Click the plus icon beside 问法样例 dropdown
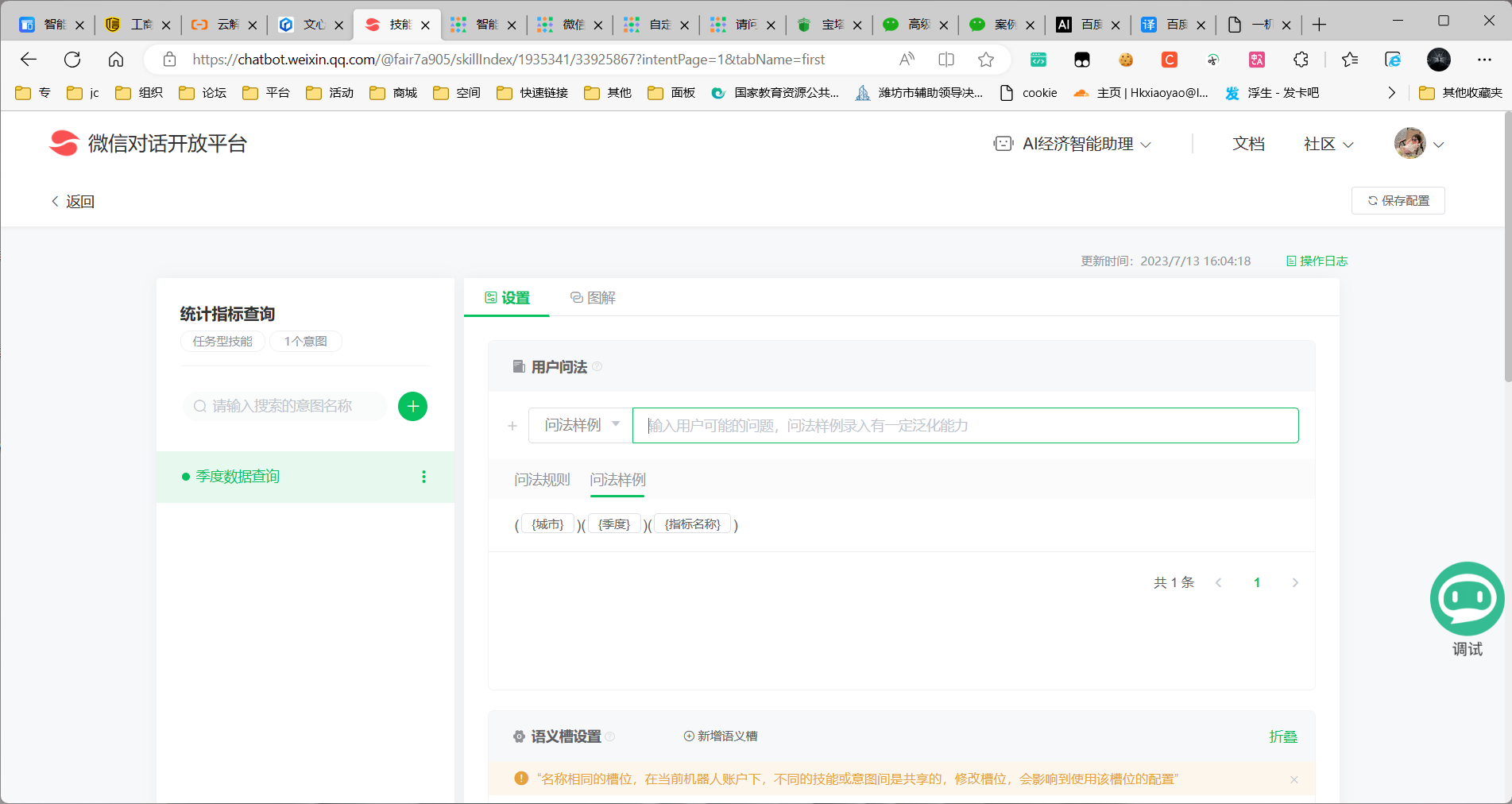 (x=512, y=426)
